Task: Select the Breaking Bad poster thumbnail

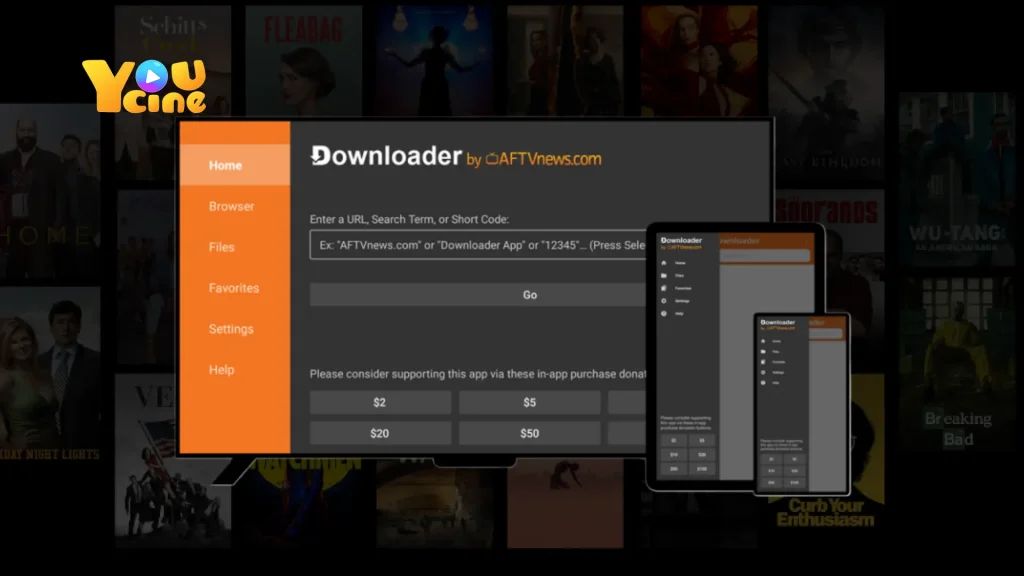Action: point(957,362)
